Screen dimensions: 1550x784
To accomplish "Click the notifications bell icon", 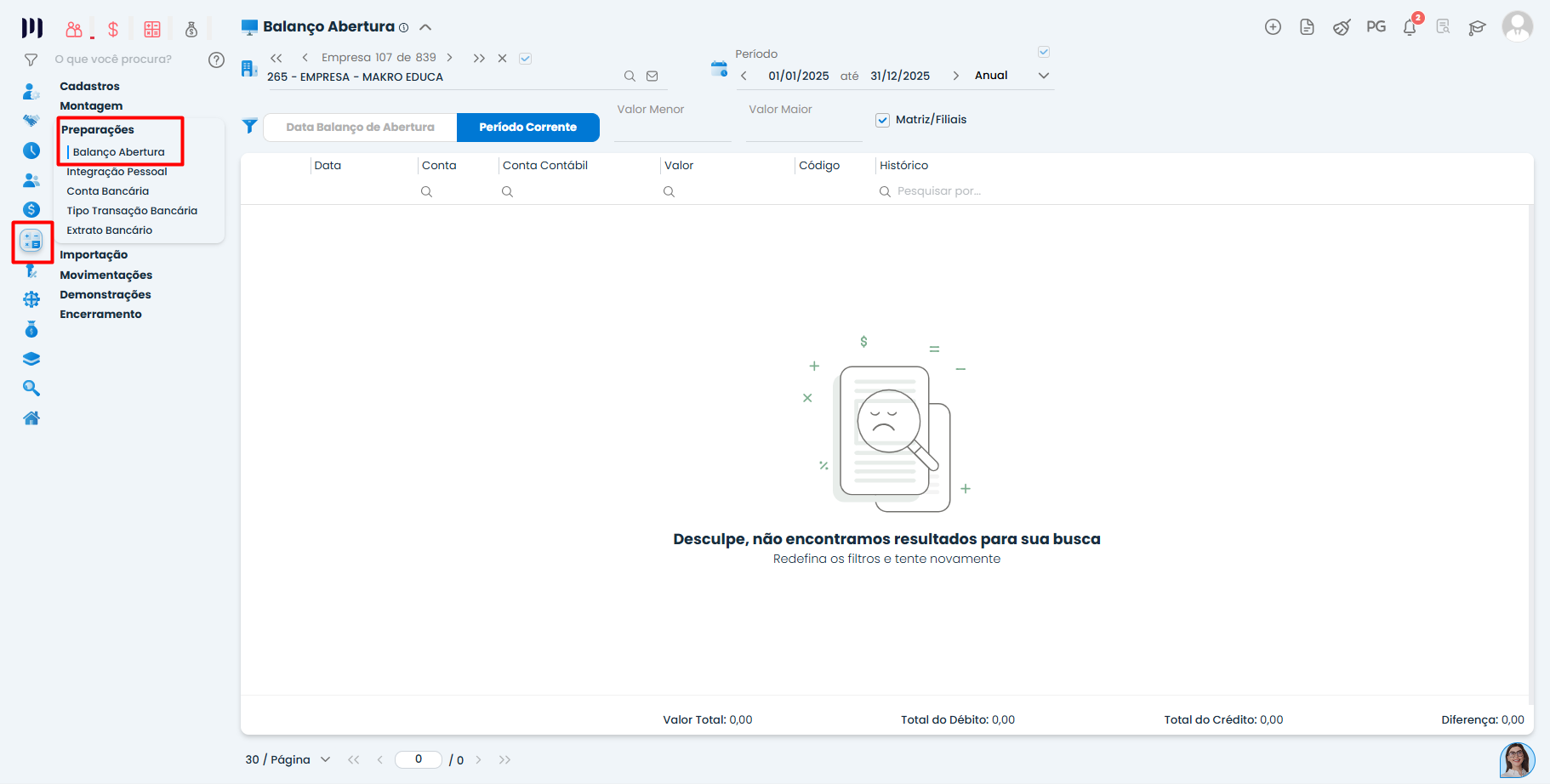I will click(1409, 27).
